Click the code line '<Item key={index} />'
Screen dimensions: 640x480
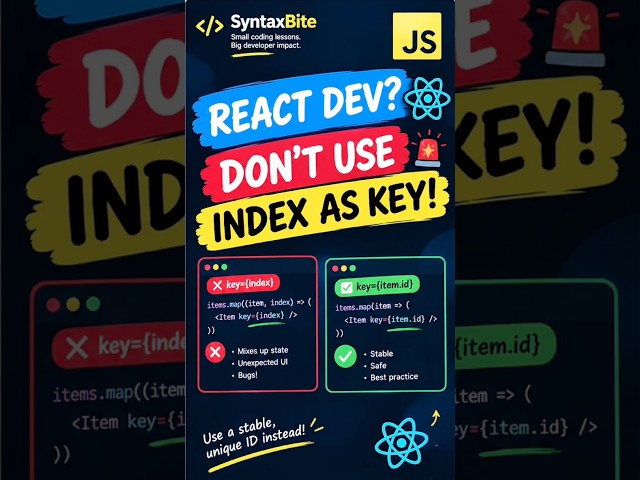(256, 316)
